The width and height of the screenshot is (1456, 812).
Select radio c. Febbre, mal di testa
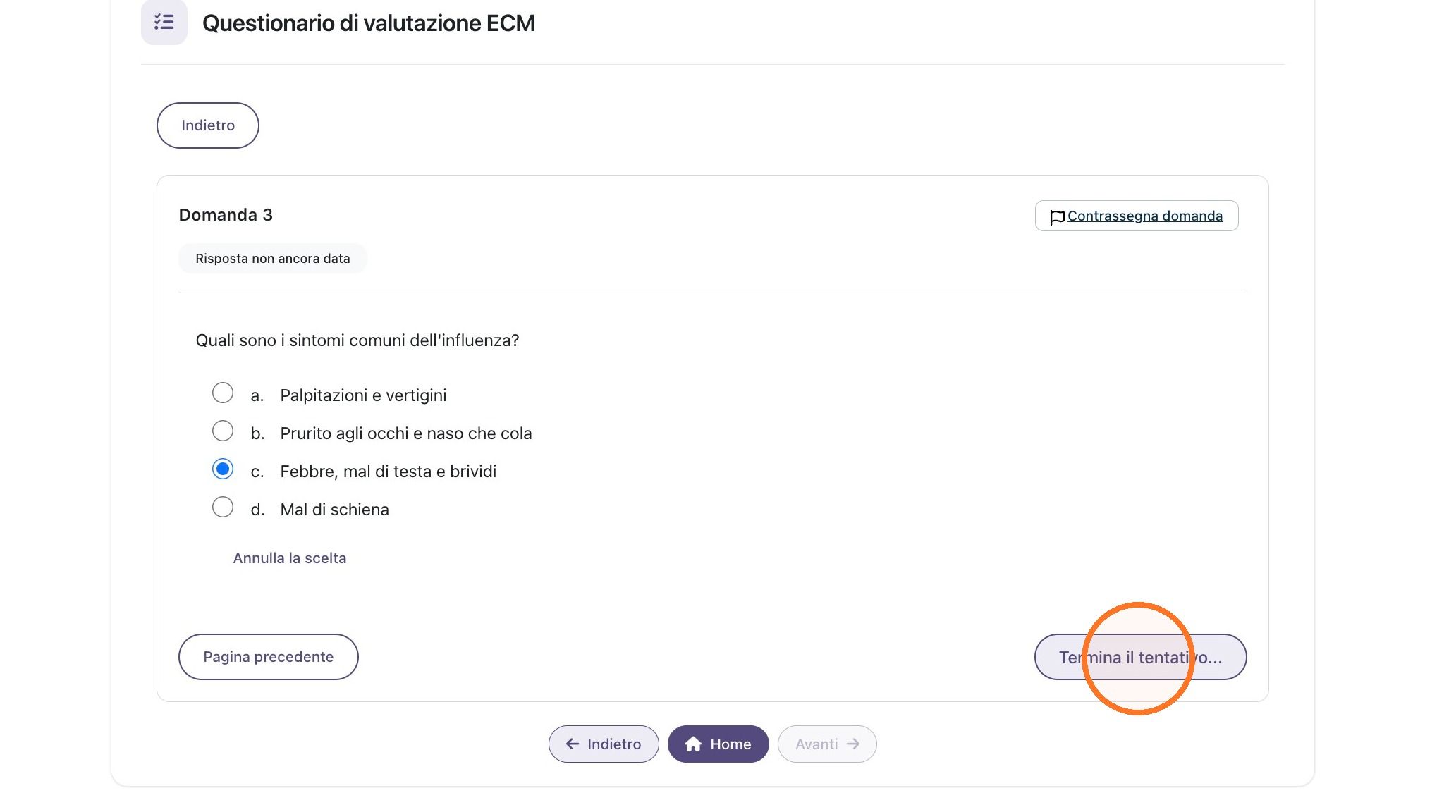point(223,469)
